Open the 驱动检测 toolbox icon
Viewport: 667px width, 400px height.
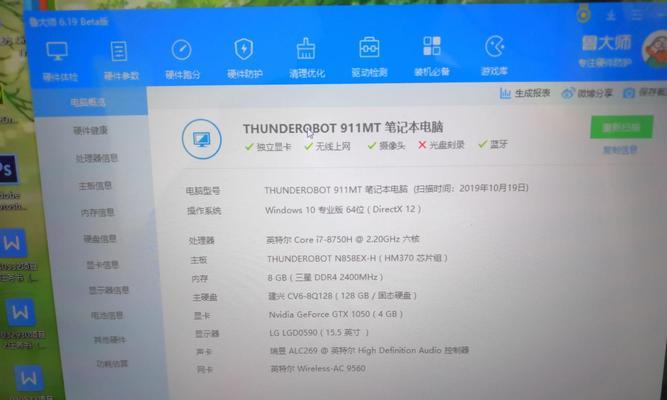[369, 47]
